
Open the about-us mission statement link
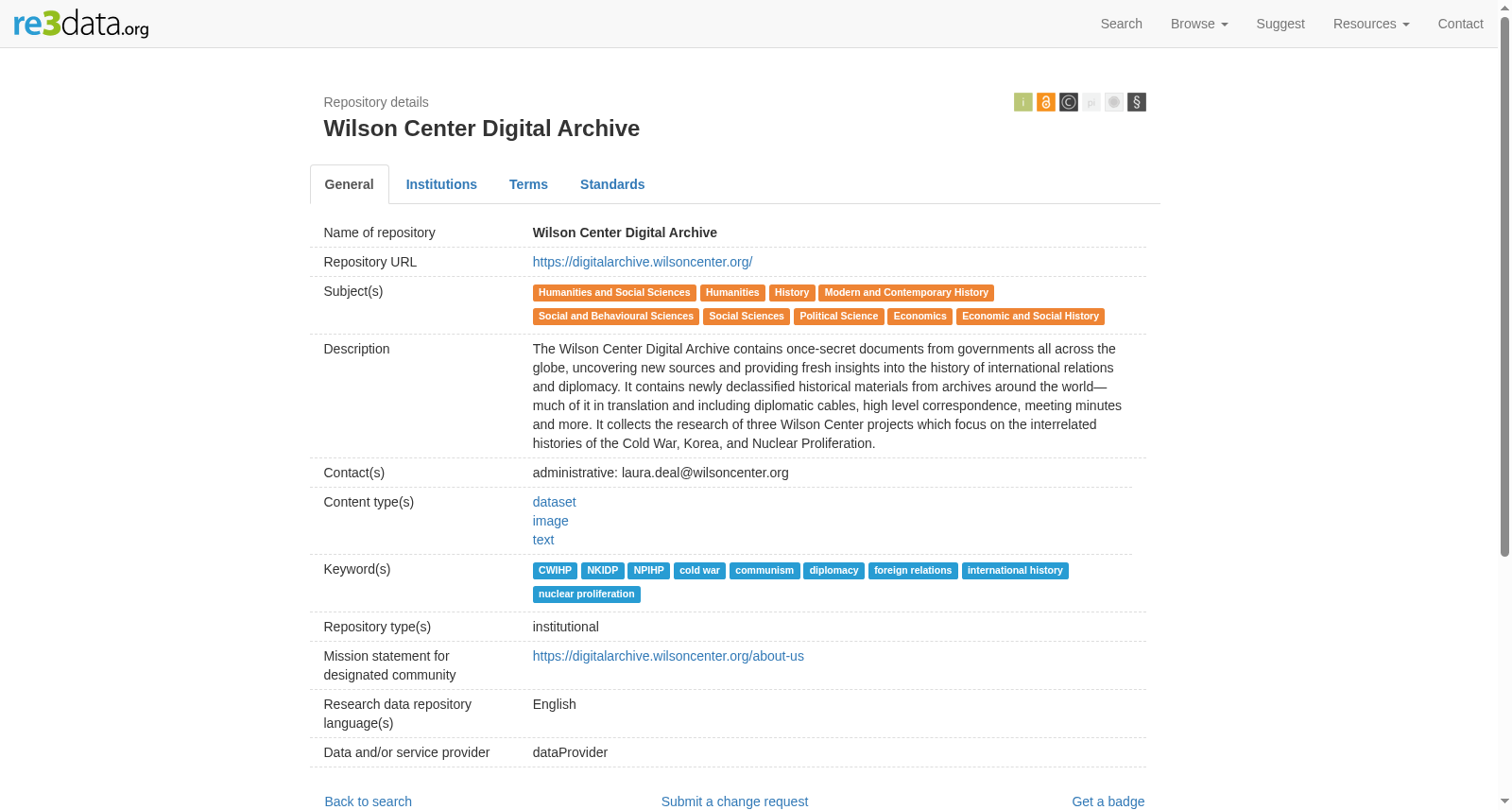pos(668,656)
